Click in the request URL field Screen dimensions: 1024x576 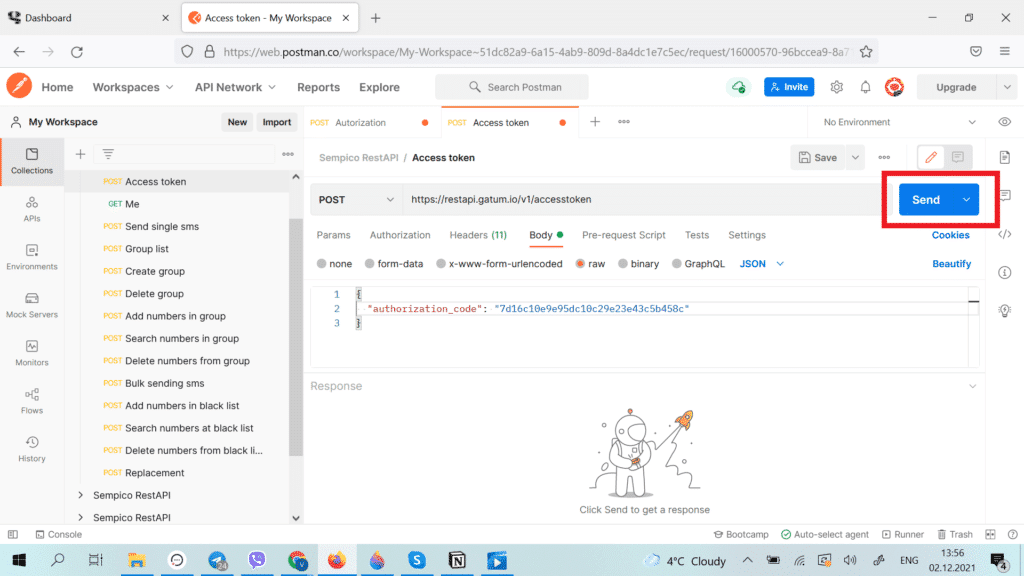point(643,199)
